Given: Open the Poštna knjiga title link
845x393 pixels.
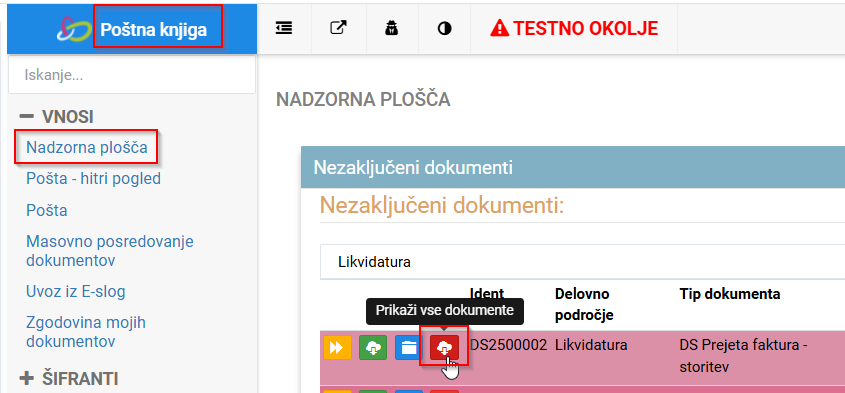Looking at the screenshot, I should [154, 30].
